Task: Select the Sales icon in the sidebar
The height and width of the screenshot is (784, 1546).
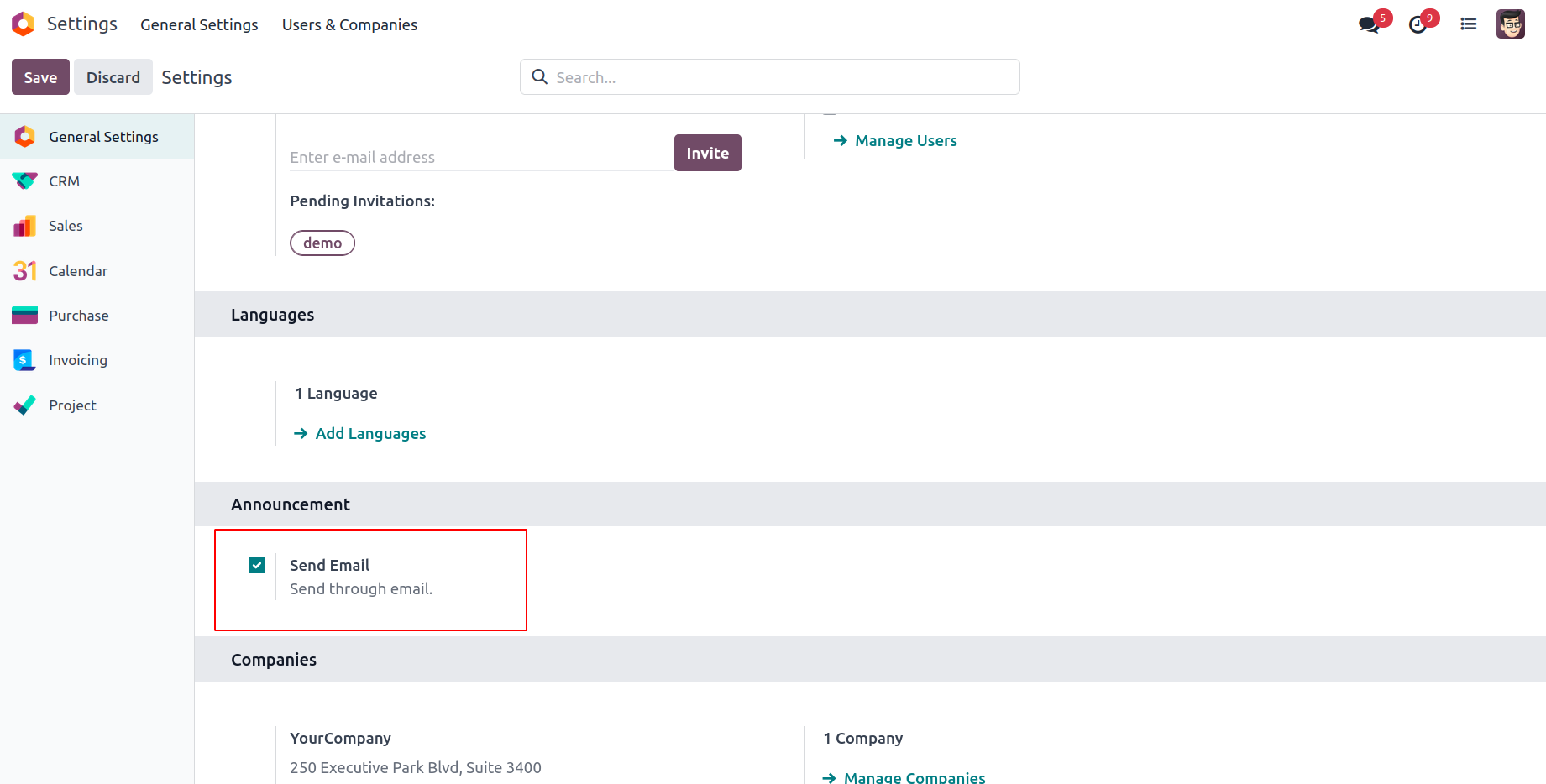Action: (x=24, y=226)
